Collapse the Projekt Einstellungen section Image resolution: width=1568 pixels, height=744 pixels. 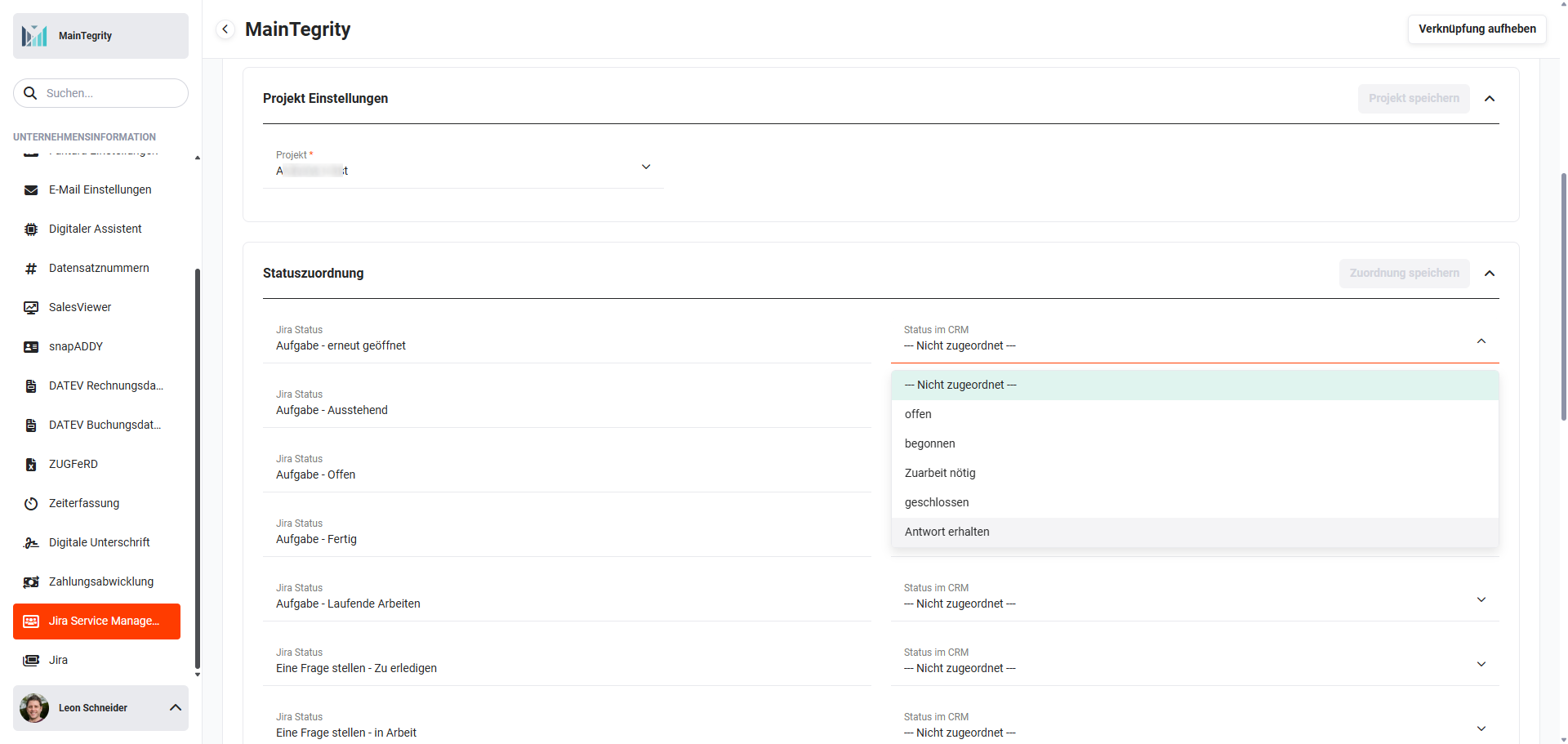[1490, 99]
